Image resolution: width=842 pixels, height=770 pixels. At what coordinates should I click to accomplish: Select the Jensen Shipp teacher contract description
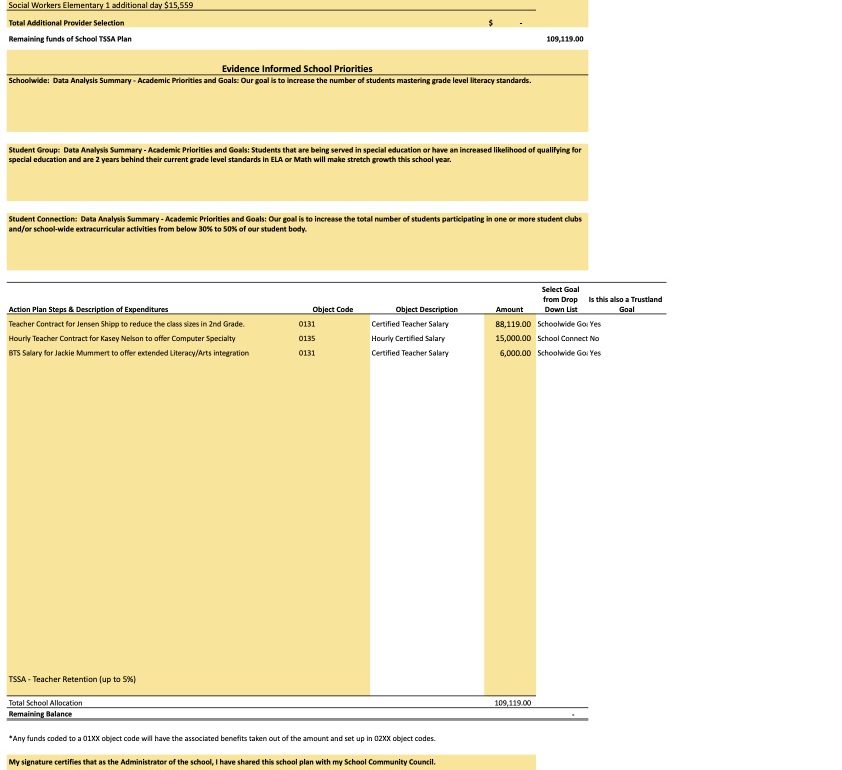tap(126, 324)
